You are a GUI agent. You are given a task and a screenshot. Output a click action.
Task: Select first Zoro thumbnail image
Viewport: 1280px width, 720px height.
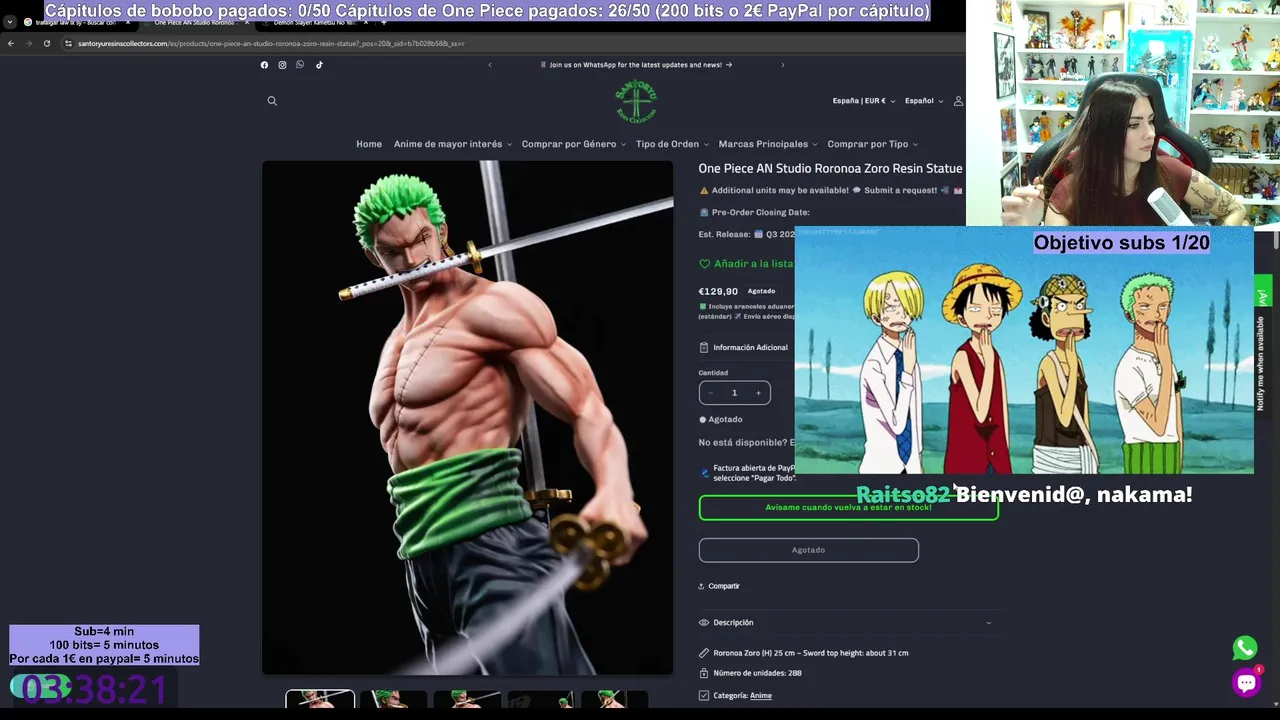click(x=320, y=699)
